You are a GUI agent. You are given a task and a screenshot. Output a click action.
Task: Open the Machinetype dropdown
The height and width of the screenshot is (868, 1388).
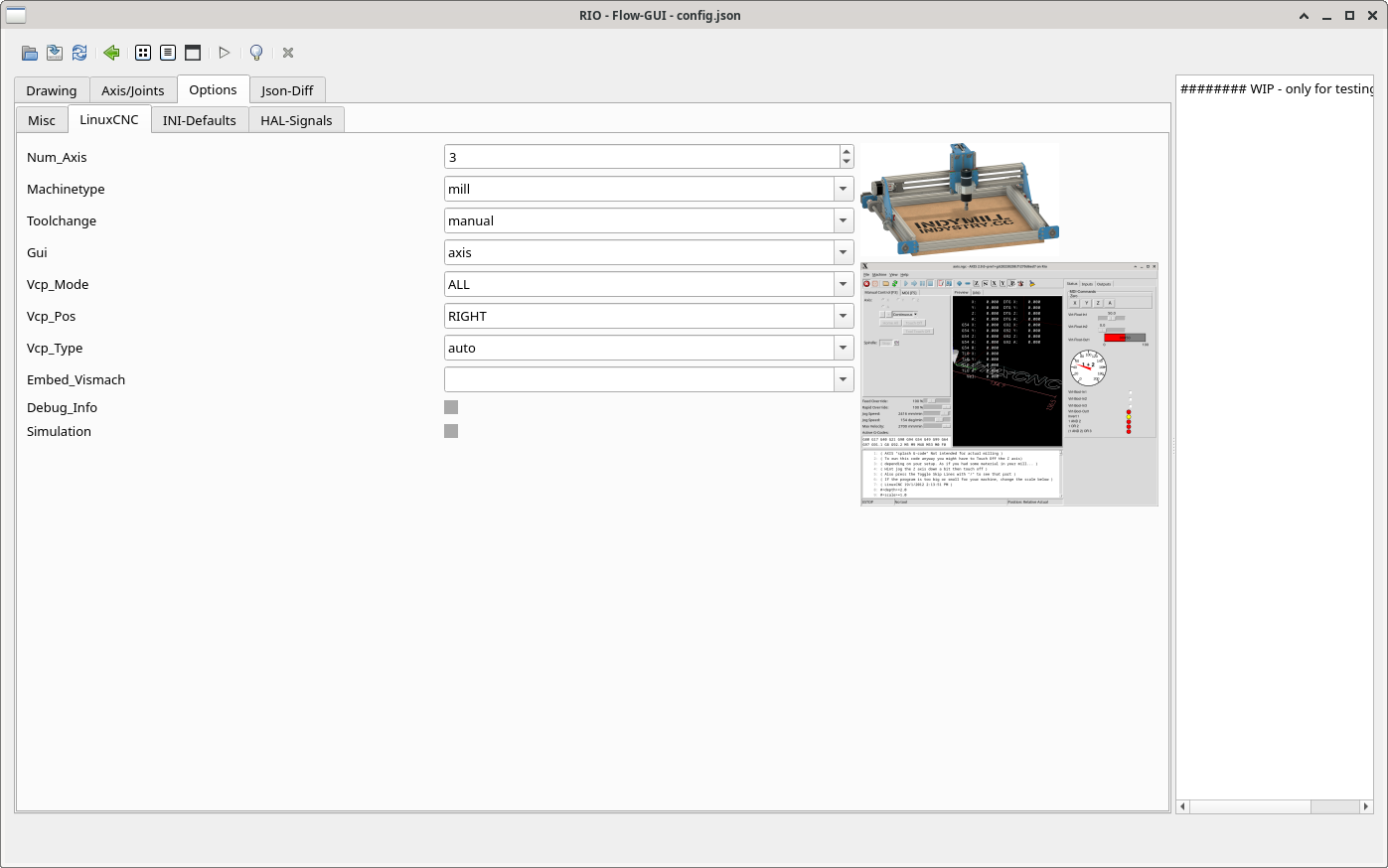pos(844,189)
